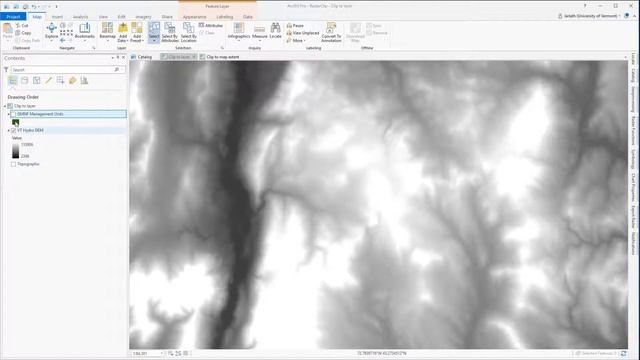
Task: Toggle VT Hydro DEM layer visibility
Action: (13, 130)
